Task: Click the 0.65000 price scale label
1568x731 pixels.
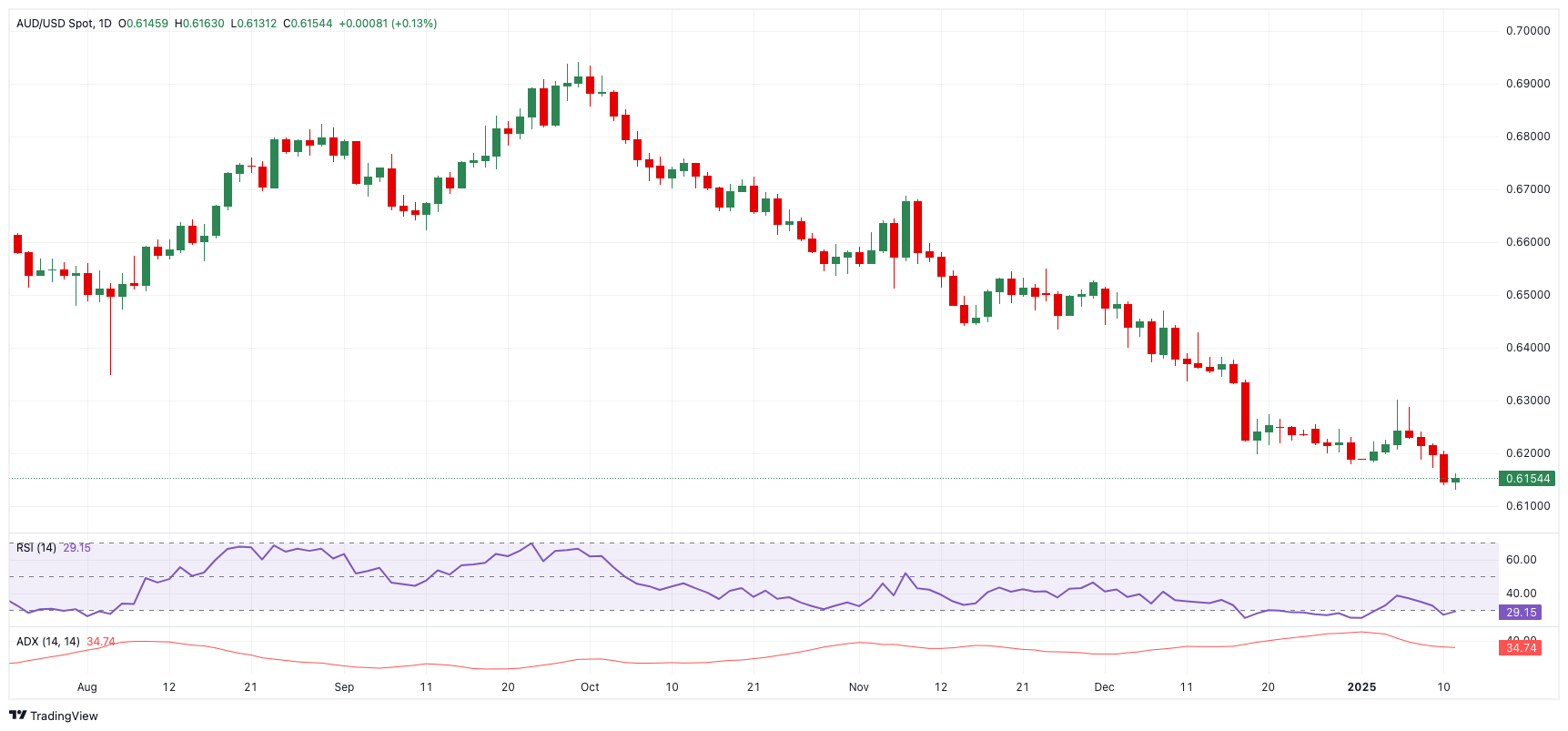Action: (1528, 295)
